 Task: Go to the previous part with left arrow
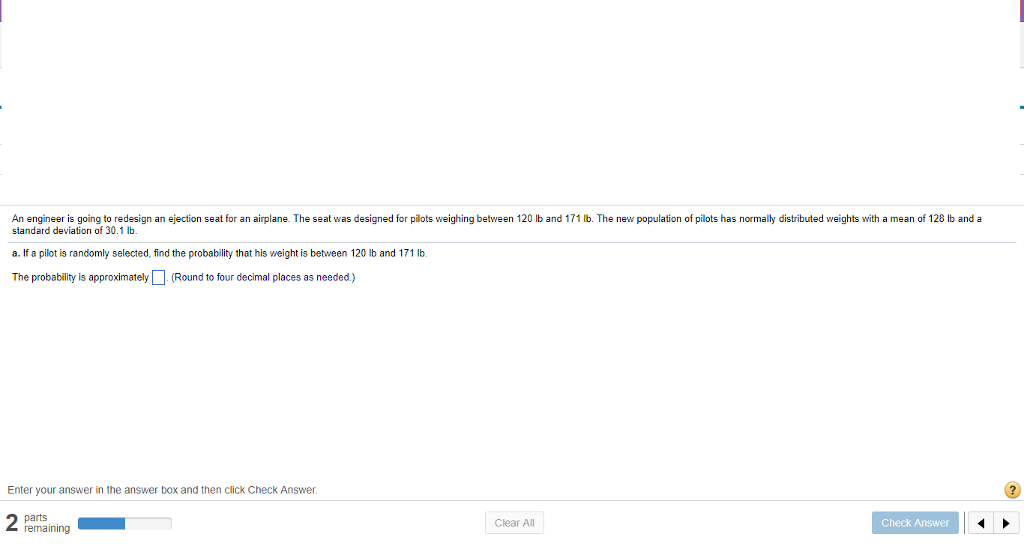(x=981, y=523)
